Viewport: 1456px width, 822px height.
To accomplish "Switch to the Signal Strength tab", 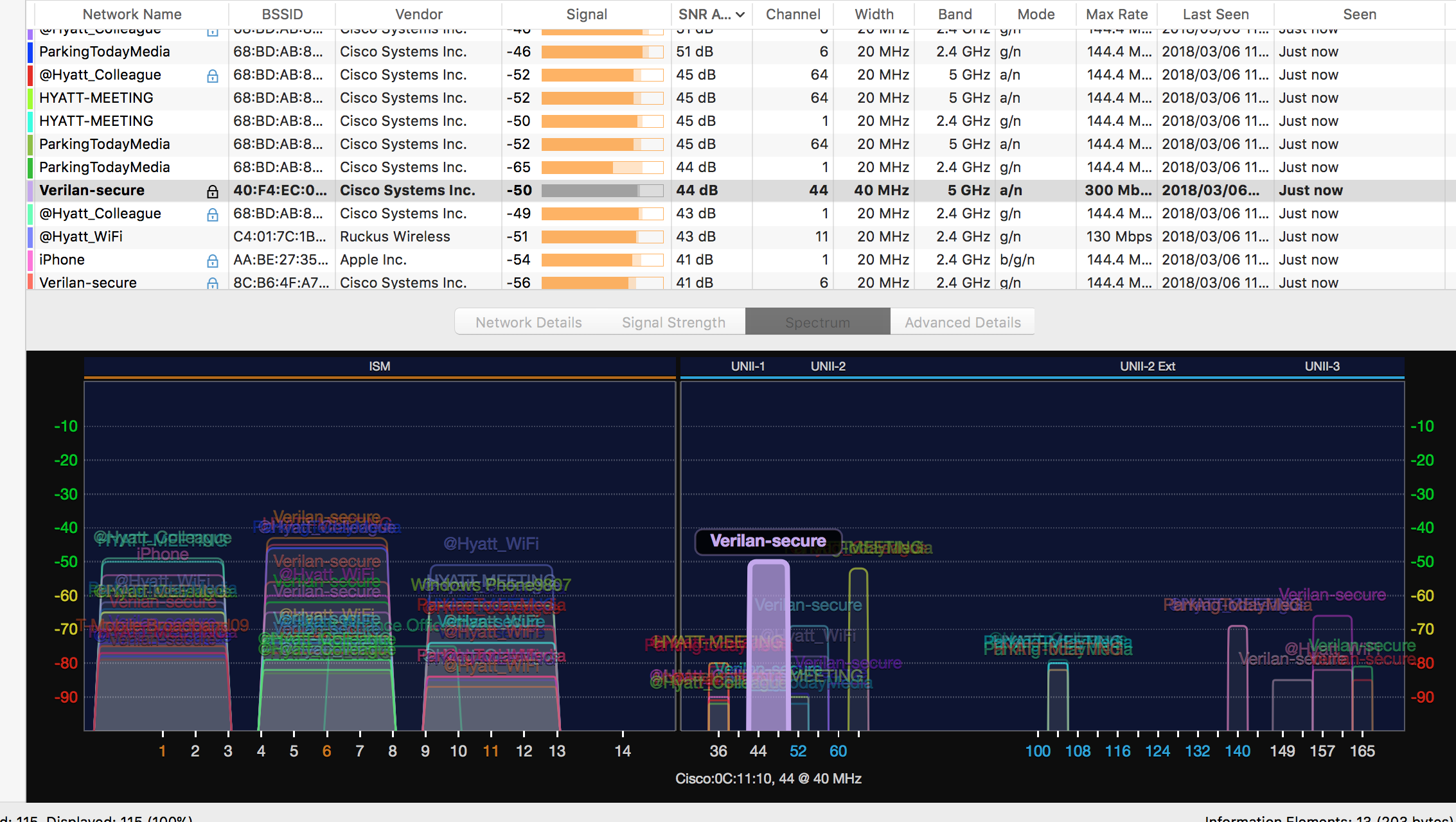I will tap(673, 322).
